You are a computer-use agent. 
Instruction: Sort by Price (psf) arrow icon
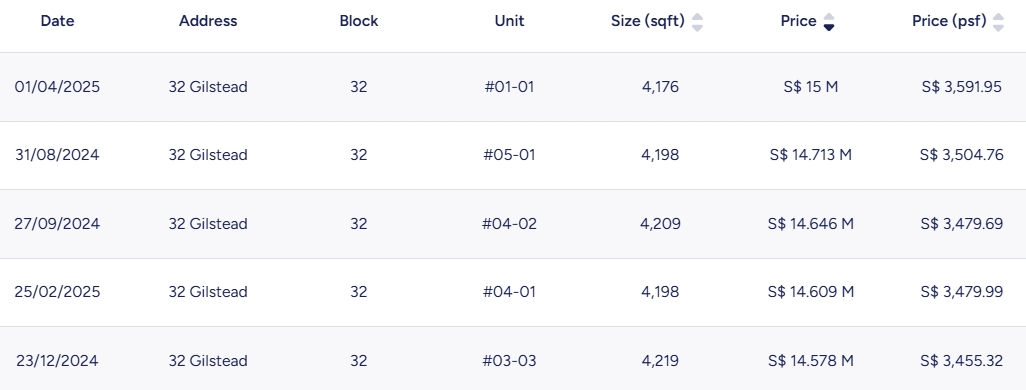998,22
